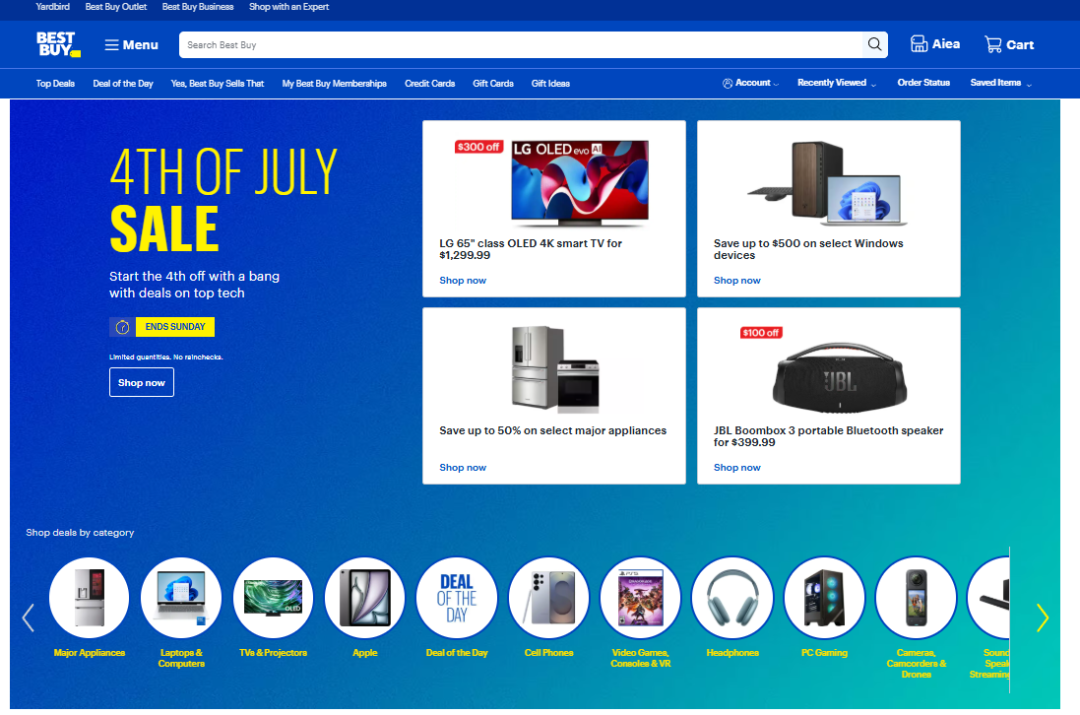Select the Deal of the Day circle
The image size is (1080, 715).
[x=457, y=597]
